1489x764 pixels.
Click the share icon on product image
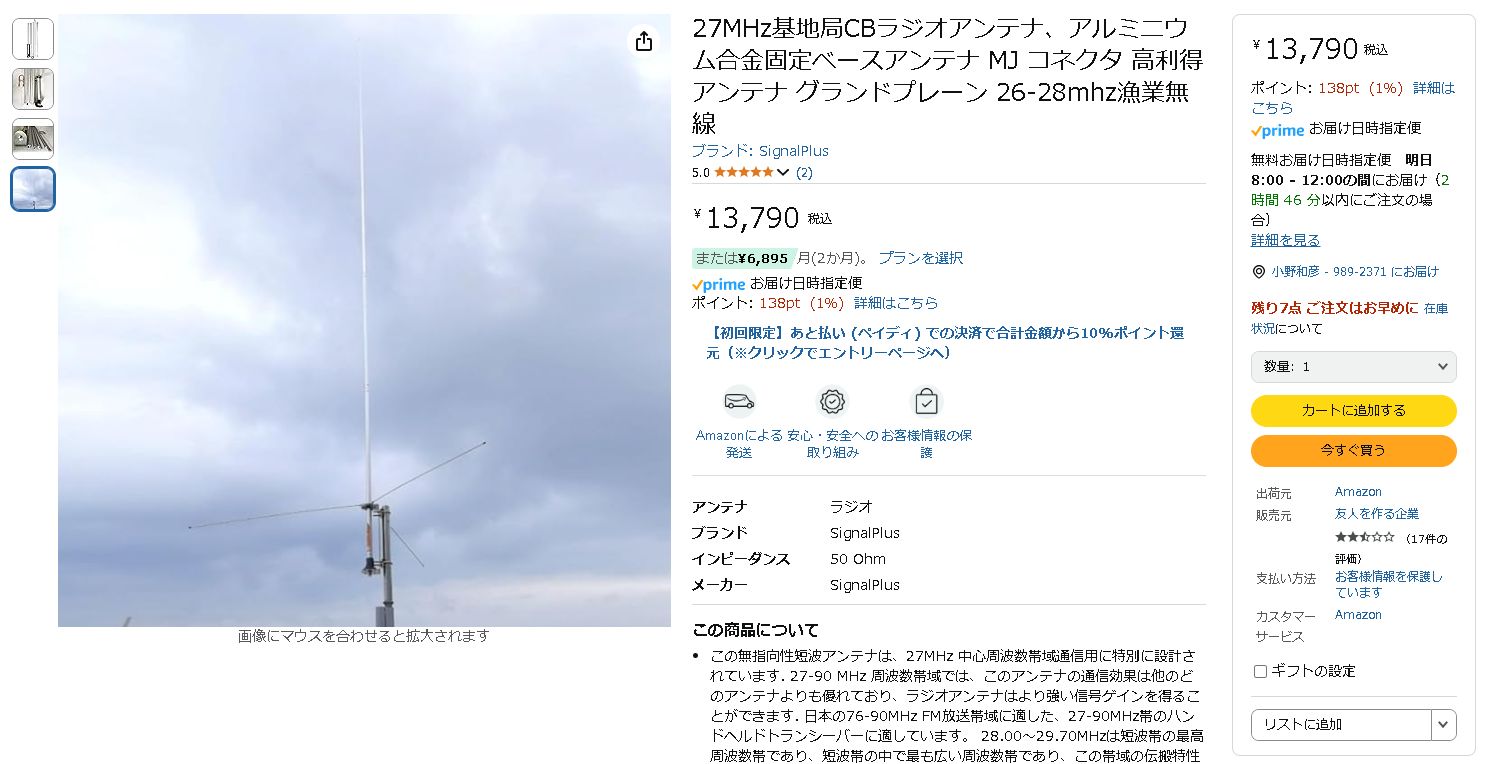click(x=644, y=41)
